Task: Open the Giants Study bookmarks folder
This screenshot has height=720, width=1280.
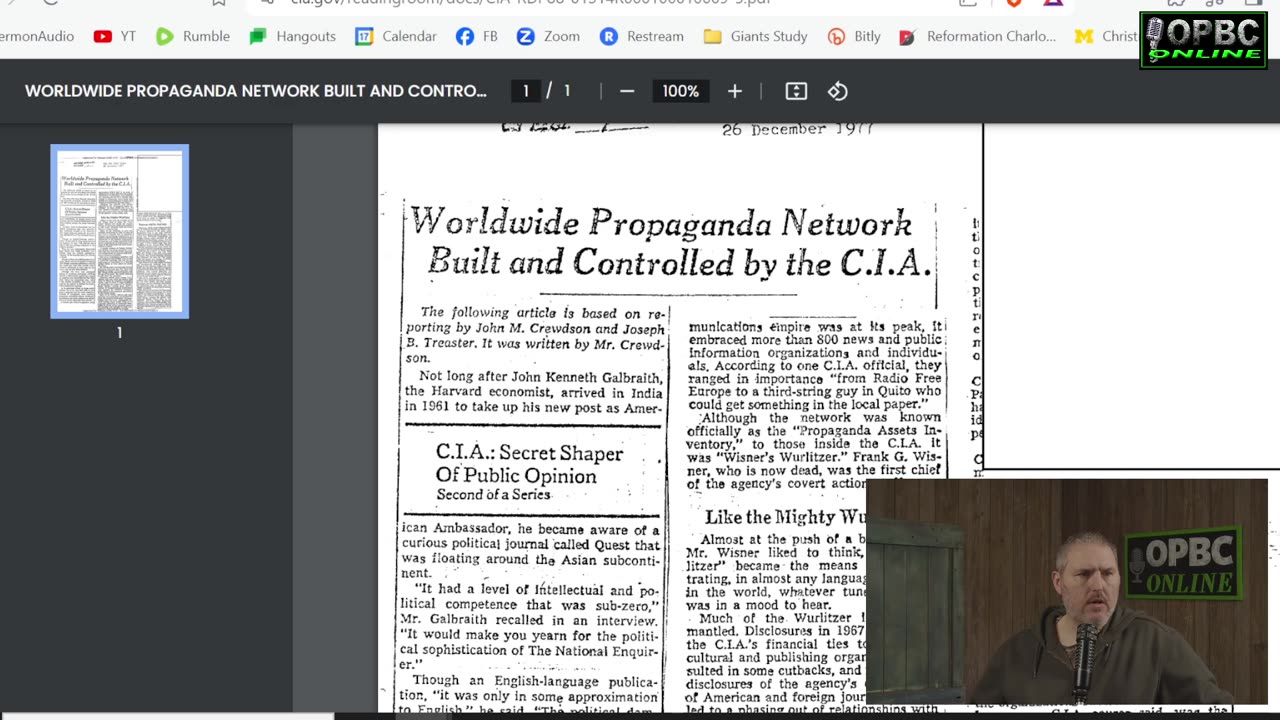Action: 755,36
